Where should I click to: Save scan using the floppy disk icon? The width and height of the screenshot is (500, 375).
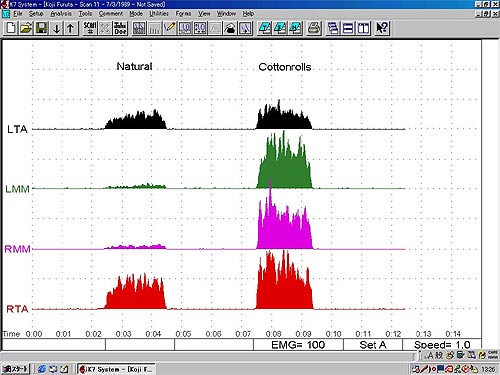click(41, 28)
